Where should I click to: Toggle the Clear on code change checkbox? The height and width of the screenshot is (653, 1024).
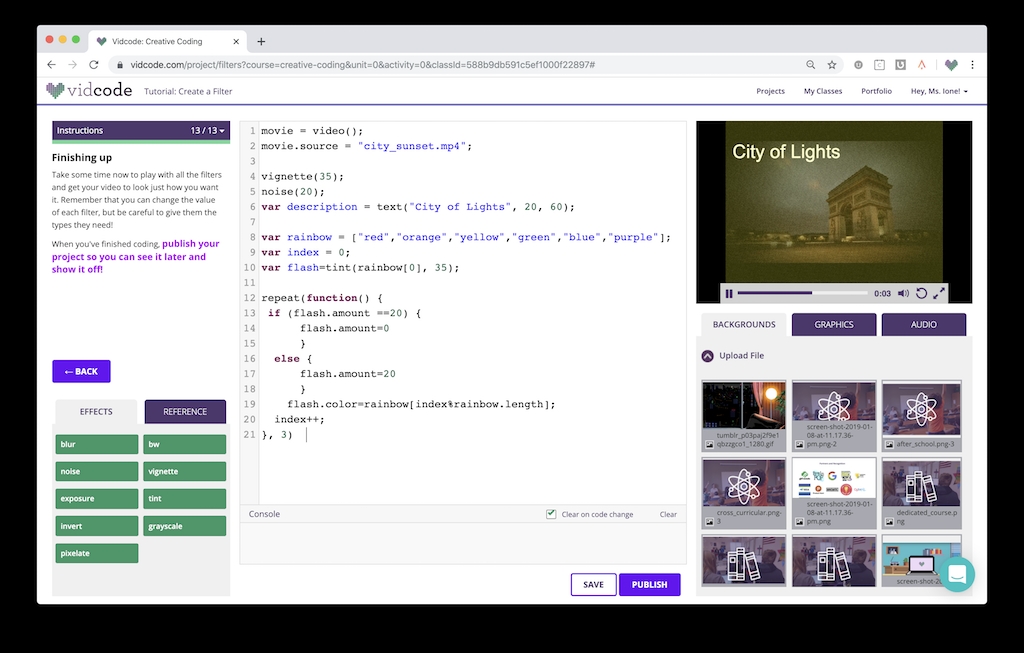pos(551,514)
